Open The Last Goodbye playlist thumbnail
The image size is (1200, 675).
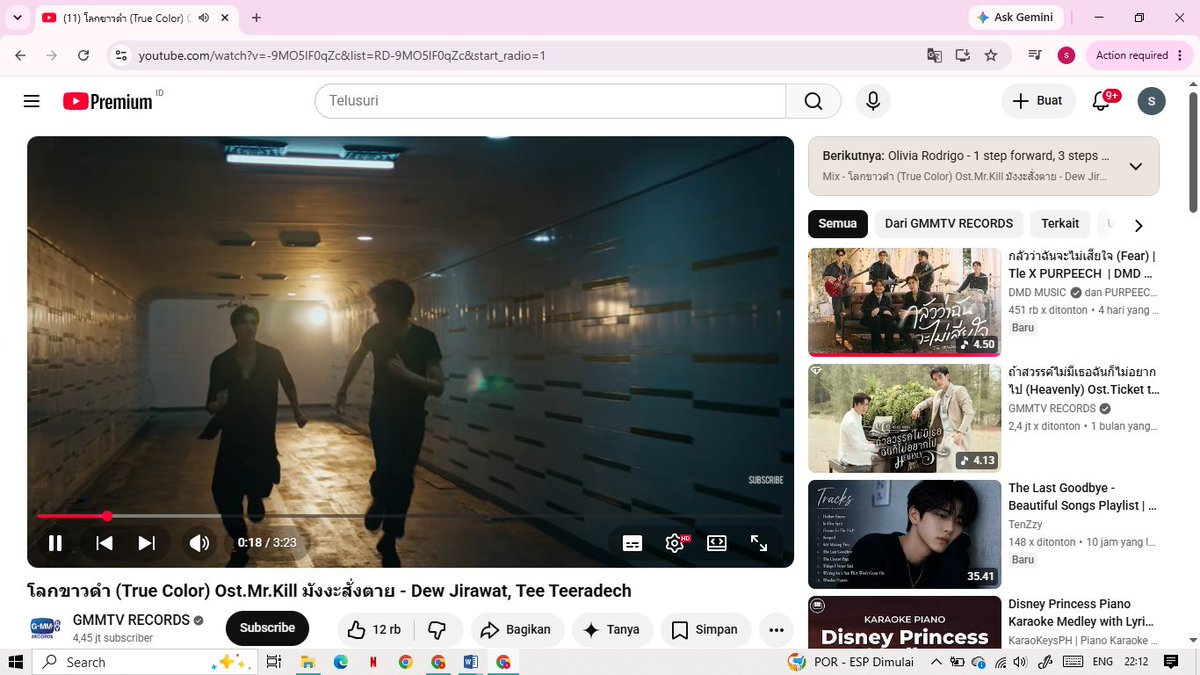pos(904,534)
